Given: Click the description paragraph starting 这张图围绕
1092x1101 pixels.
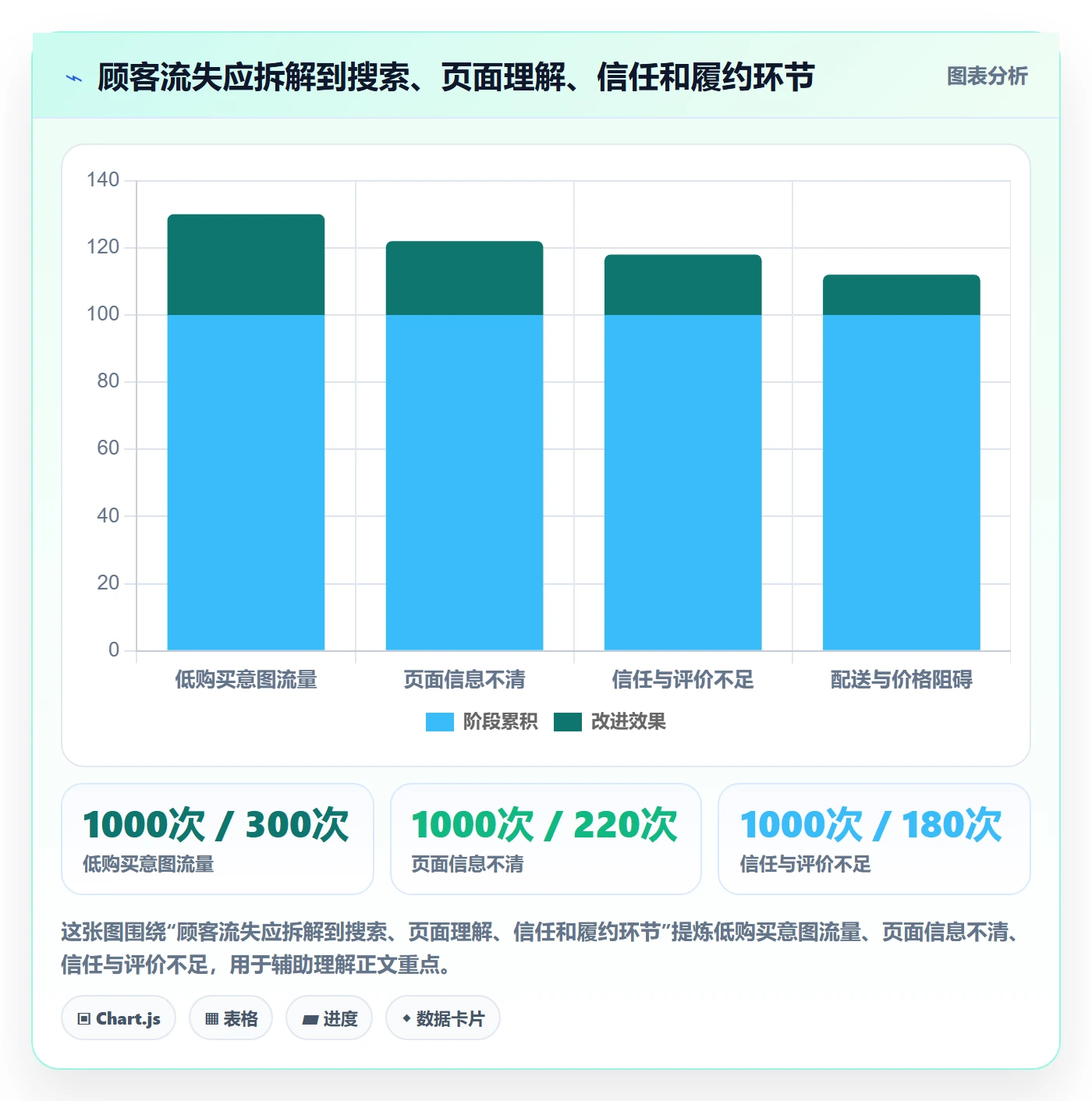Looking at the screenshot, I should (542, 948).
